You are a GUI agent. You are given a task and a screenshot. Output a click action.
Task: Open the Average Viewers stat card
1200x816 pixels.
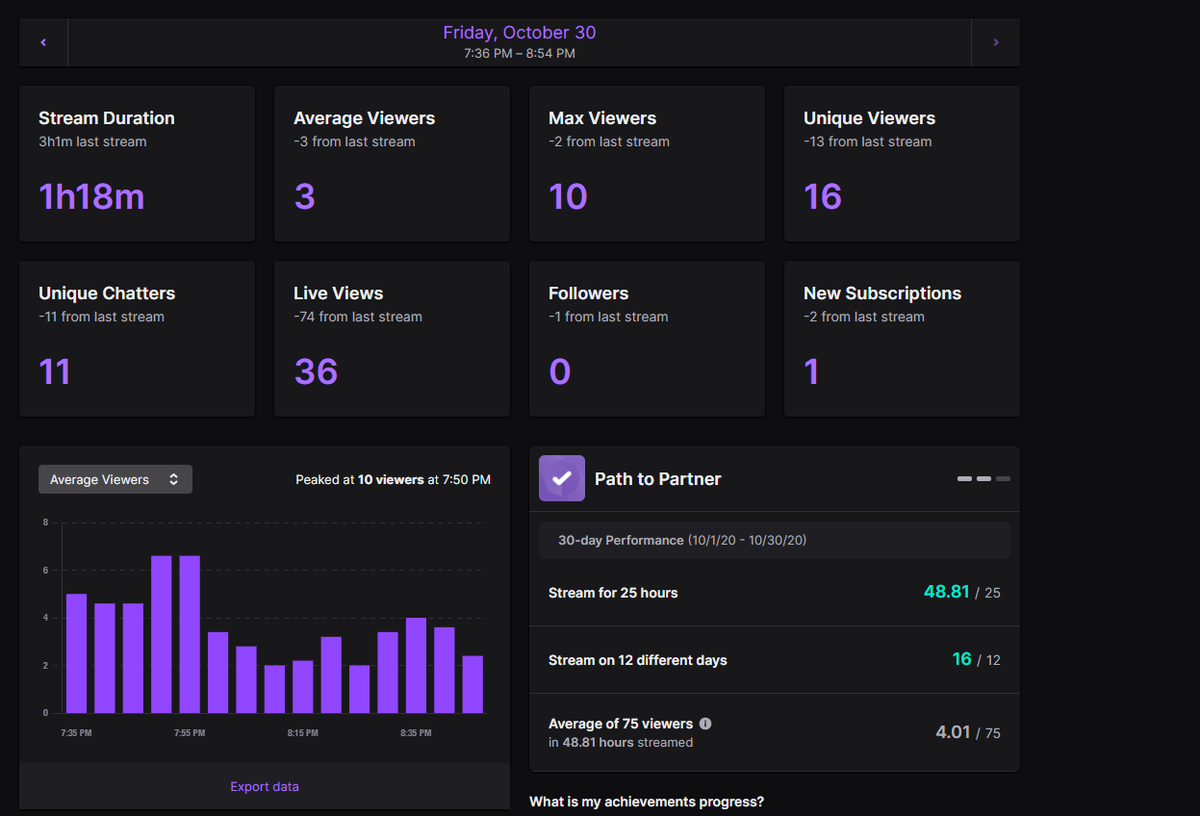click(392, 163)
